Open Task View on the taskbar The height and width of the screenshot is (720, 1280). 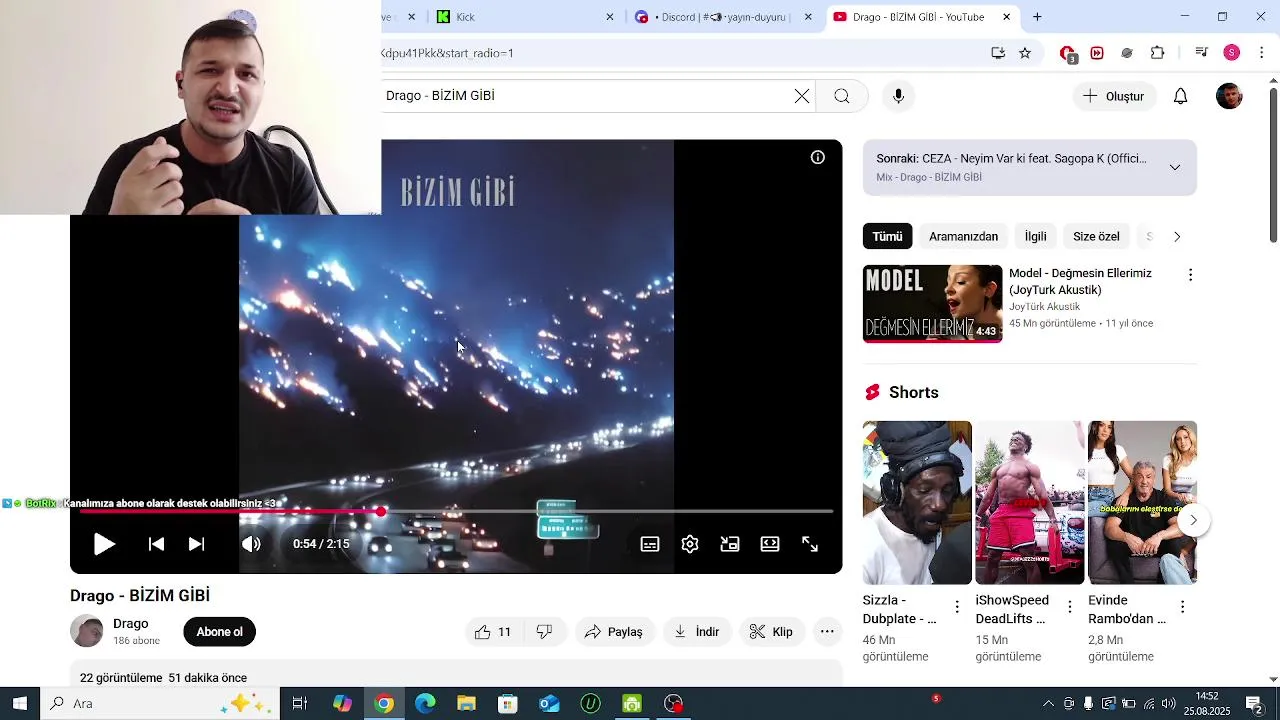click(x=299, y=704)
